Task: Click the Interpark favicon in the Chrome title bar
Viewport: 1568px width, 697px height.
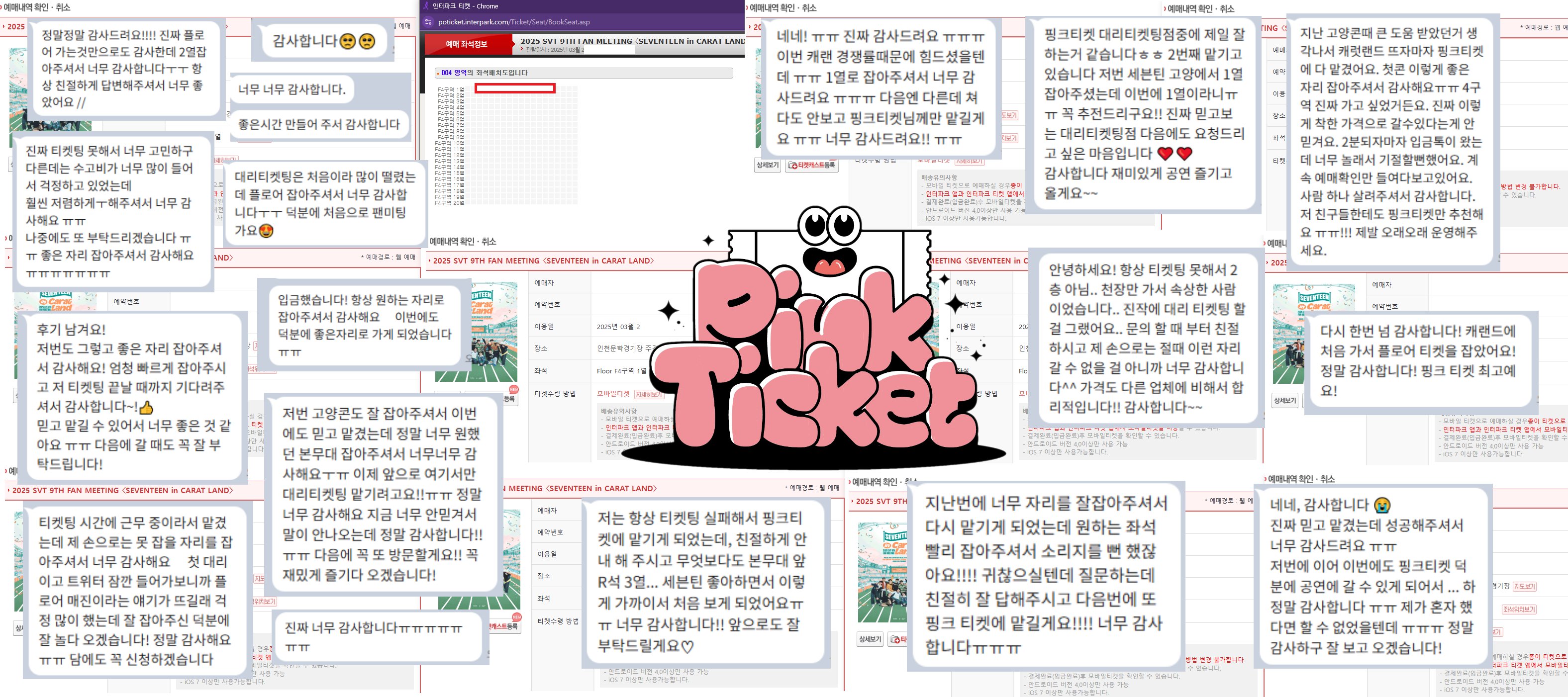Action: pos(425,6)
